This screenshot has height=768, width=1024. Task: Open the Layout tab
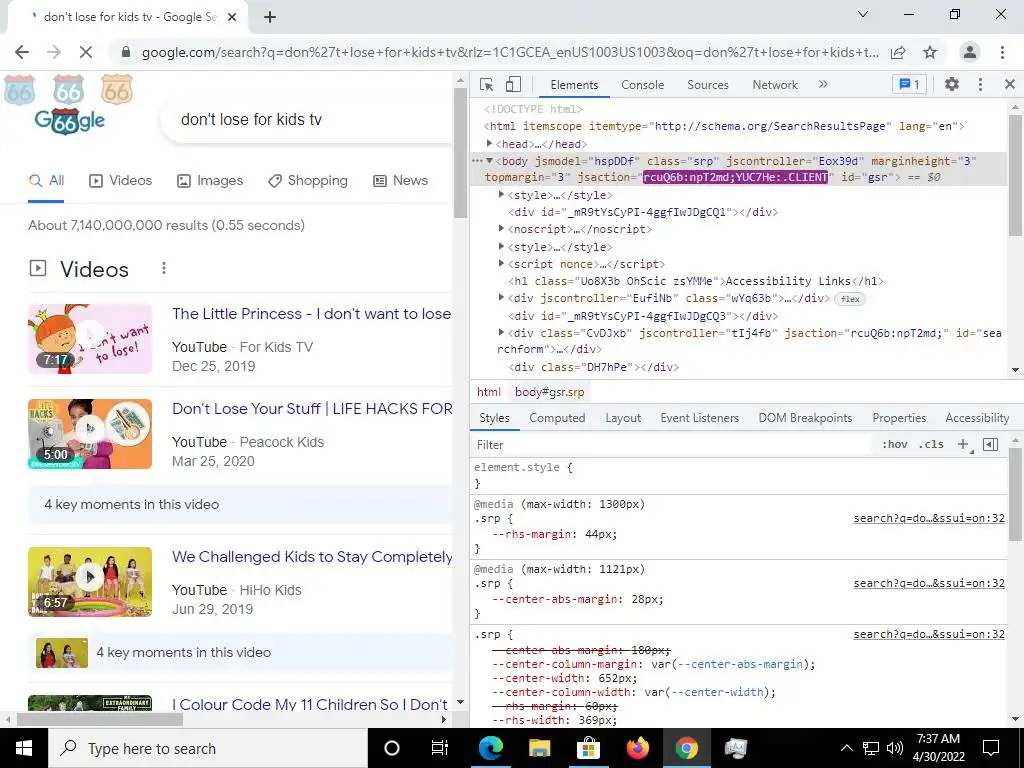pos(623,418)
